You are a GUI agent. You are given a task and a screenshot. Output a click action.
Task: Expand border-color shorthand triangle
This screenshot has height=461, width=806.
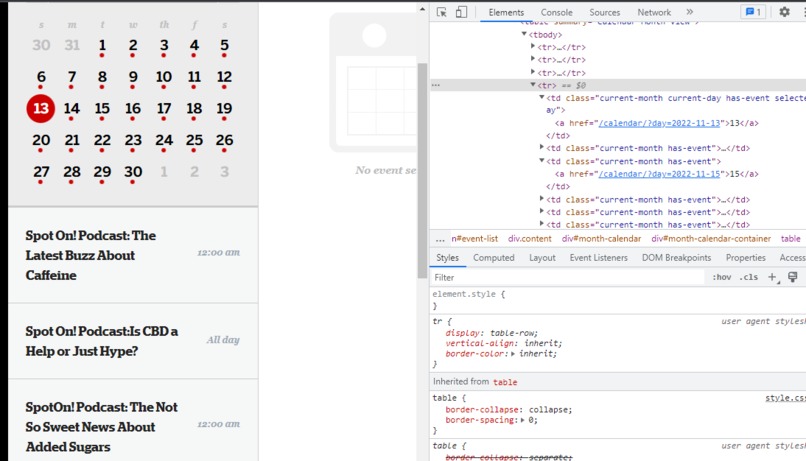(513, 354)
